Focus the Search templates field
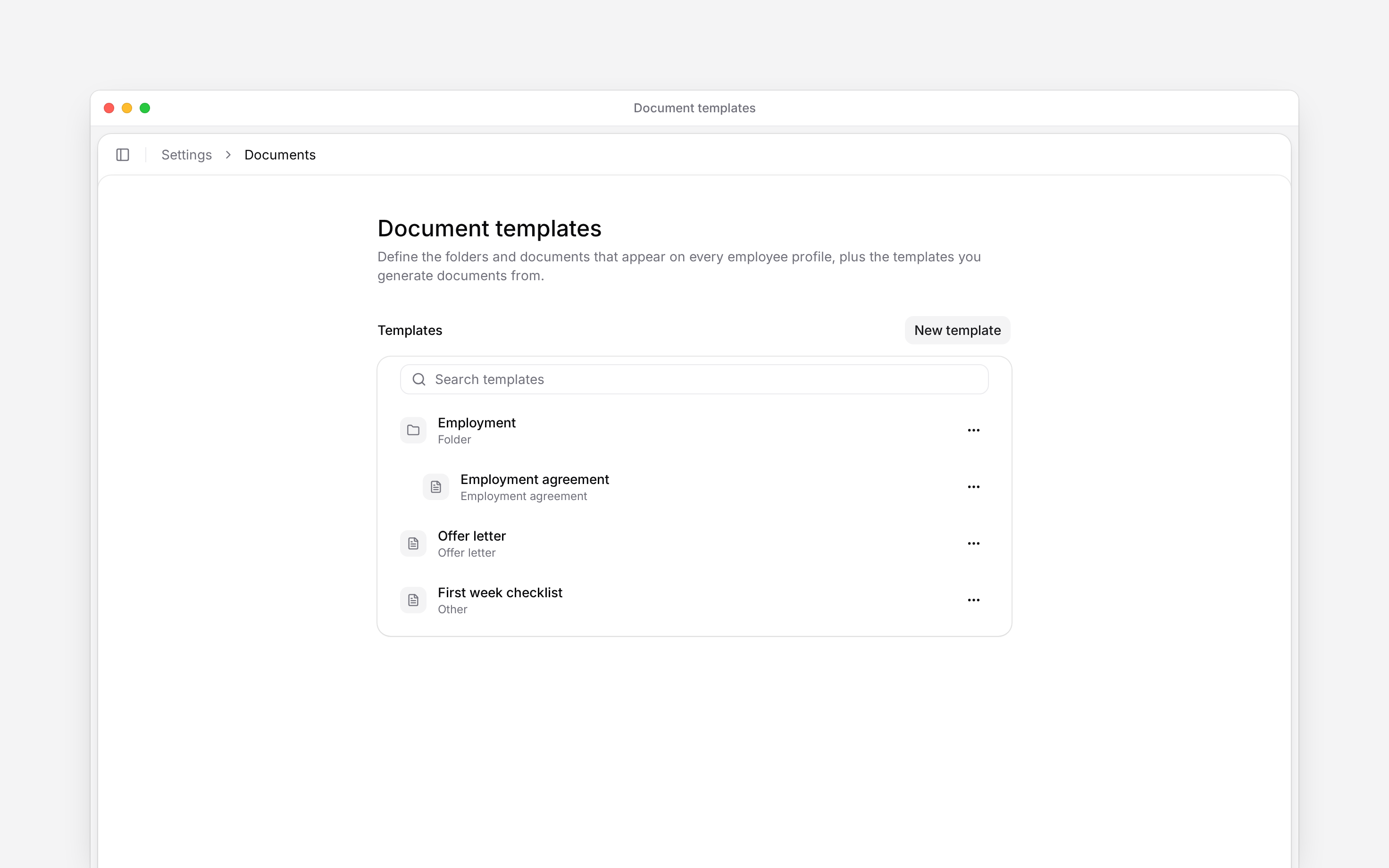The width and height of the screenshot is (1389, 868). (694, 379)
